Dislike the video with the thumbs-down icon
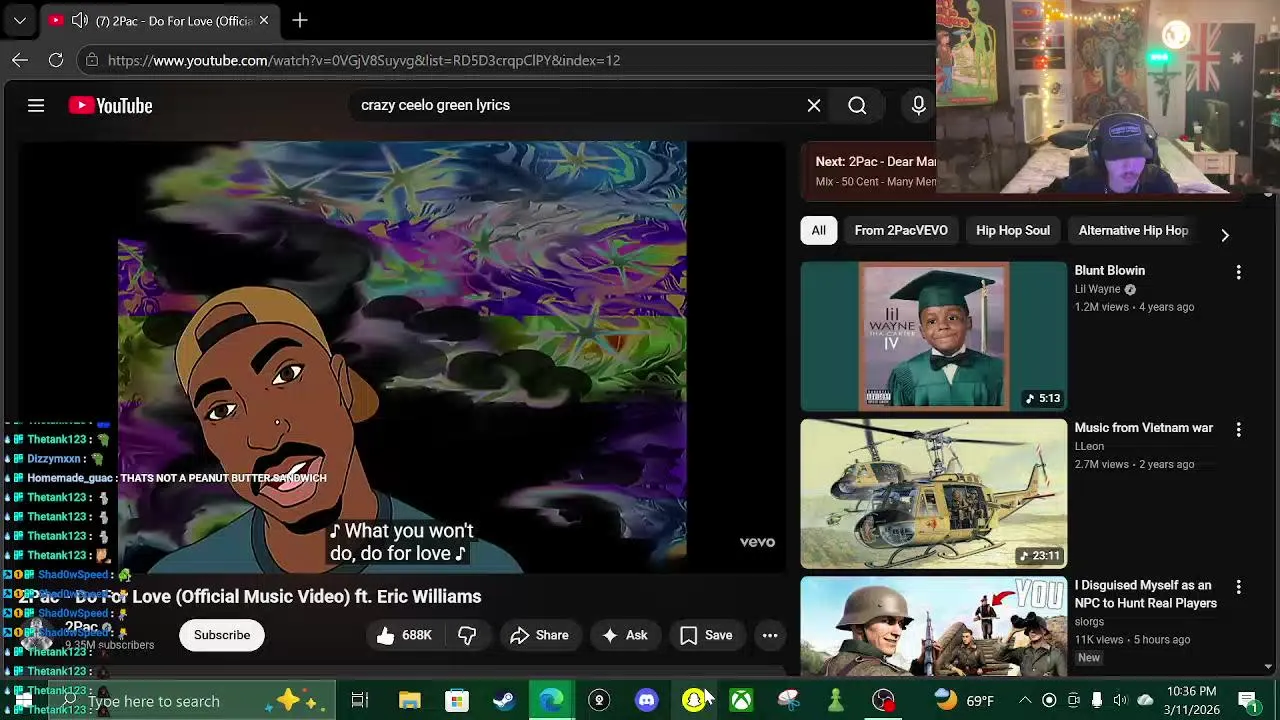The width and height of the screenshot is (1280, 720). click(467, 635)
